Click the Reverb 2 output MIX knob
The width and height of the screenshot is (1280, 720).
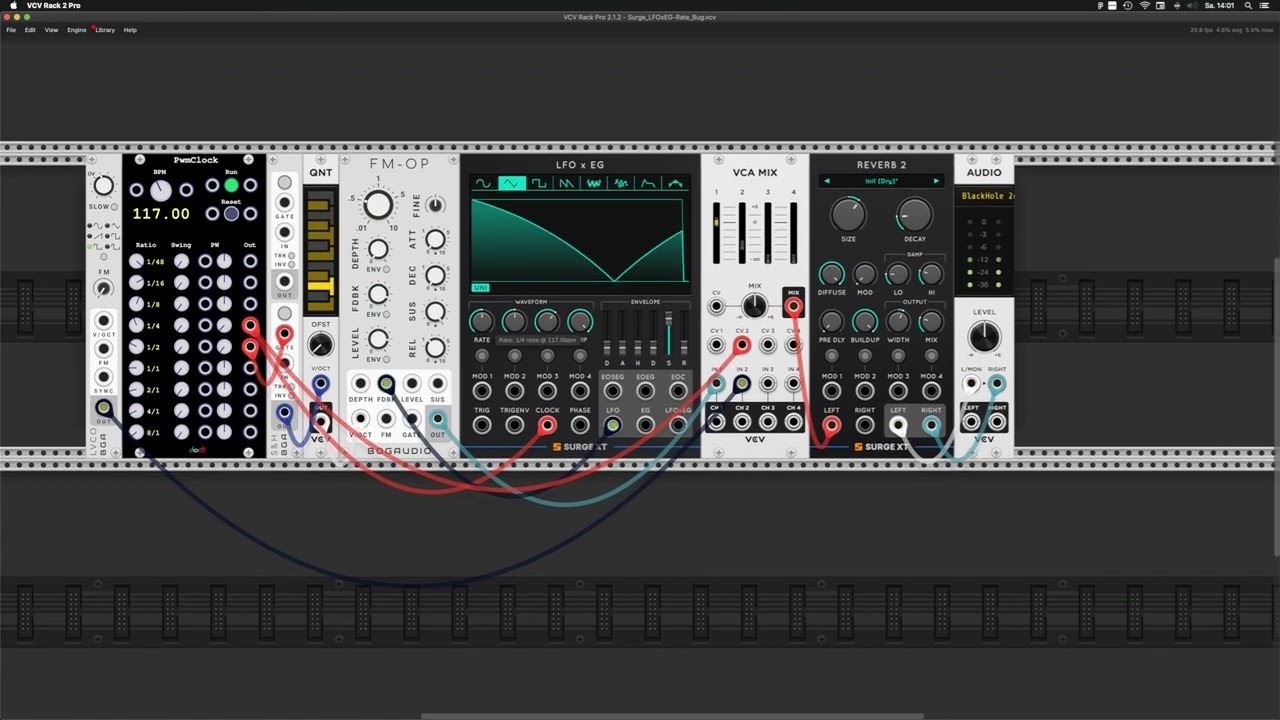pos(931,321)
